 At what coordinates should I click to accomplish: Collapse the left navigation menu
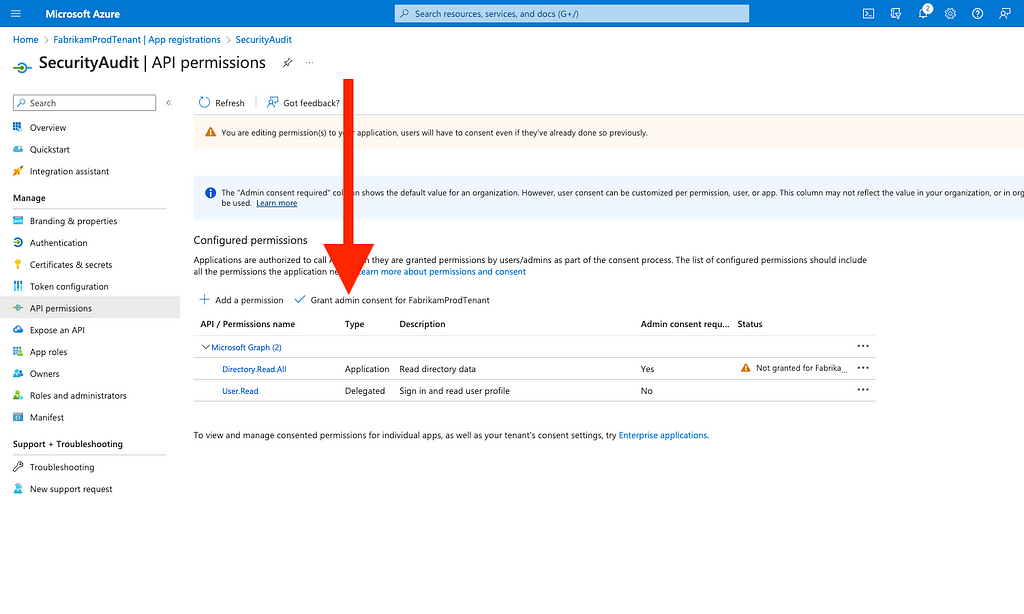tap(168, 103)
